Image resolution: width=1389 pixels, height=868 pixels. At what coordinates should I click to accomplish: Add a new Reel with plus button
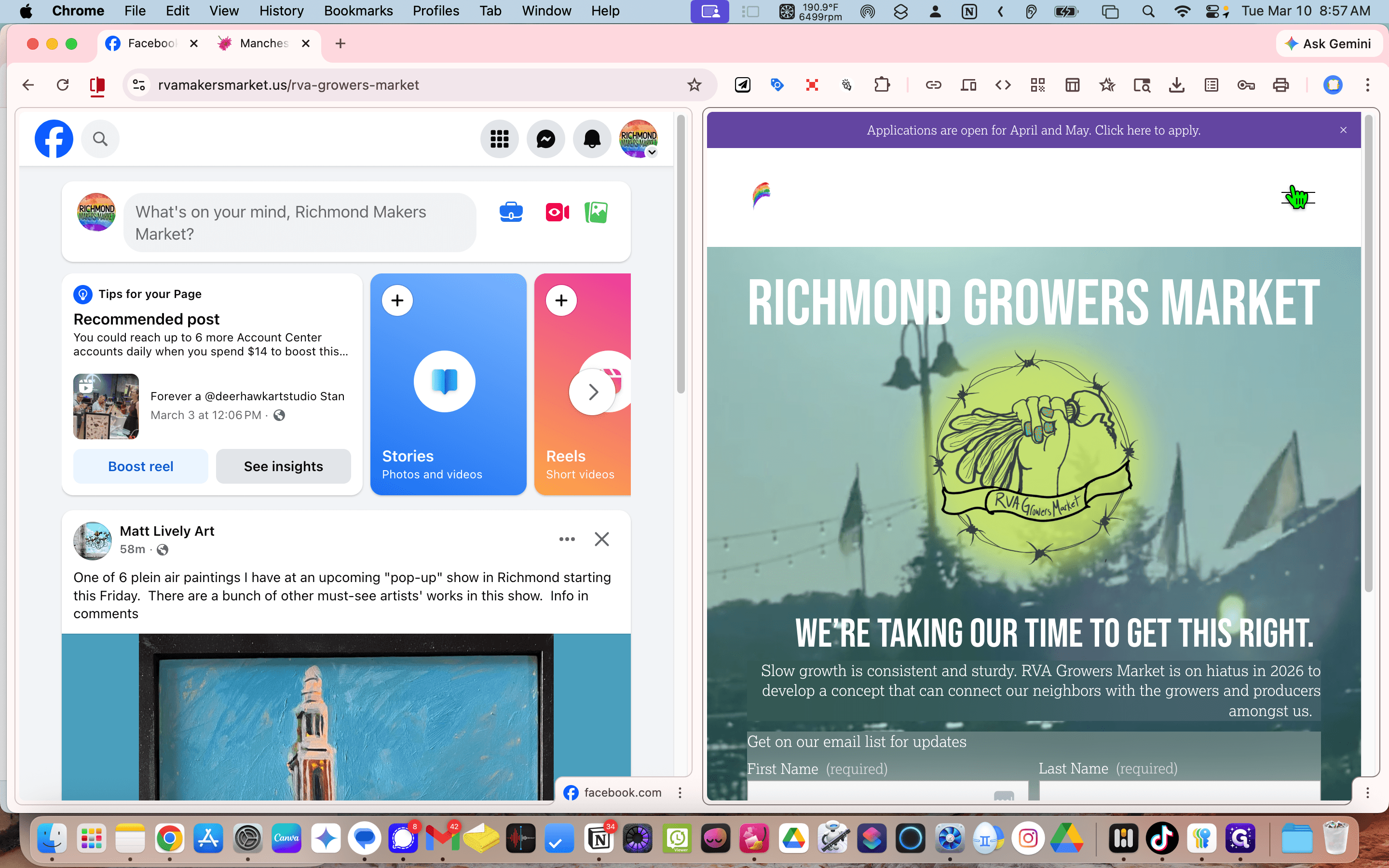tap(561, 300)
